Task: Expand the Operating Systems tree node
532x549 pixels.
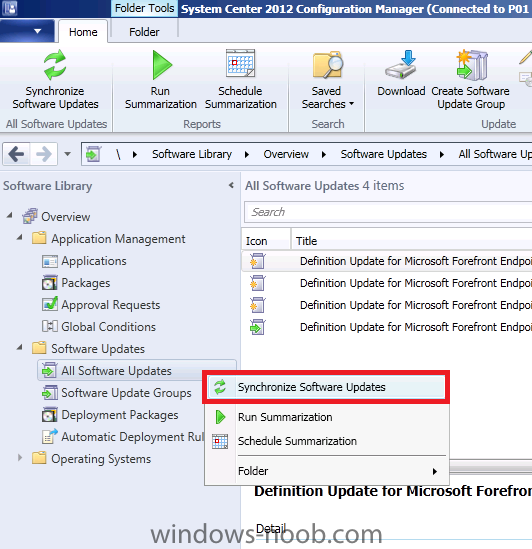Action: tap(20, 458)
